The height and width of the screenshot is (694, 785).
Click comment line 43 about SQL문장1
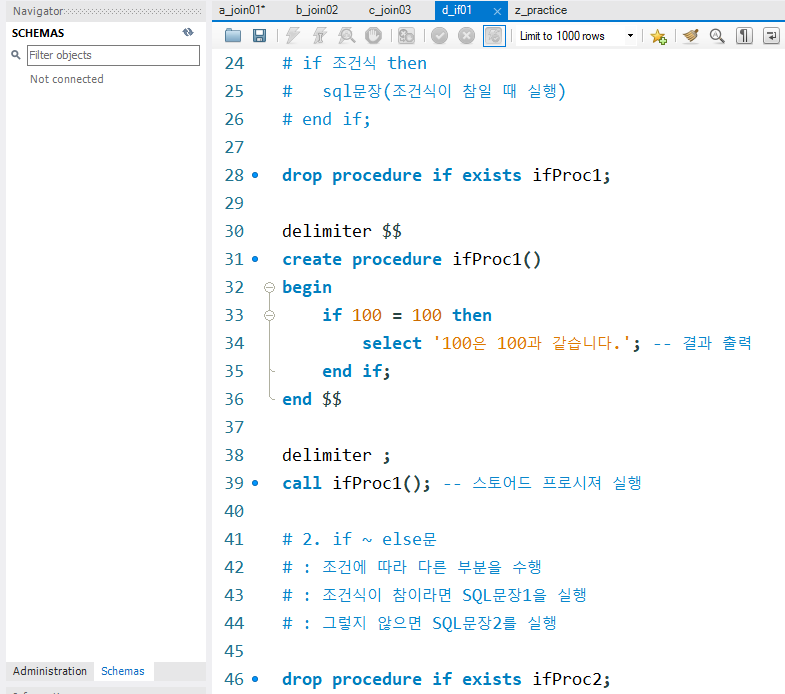[434, 595]
